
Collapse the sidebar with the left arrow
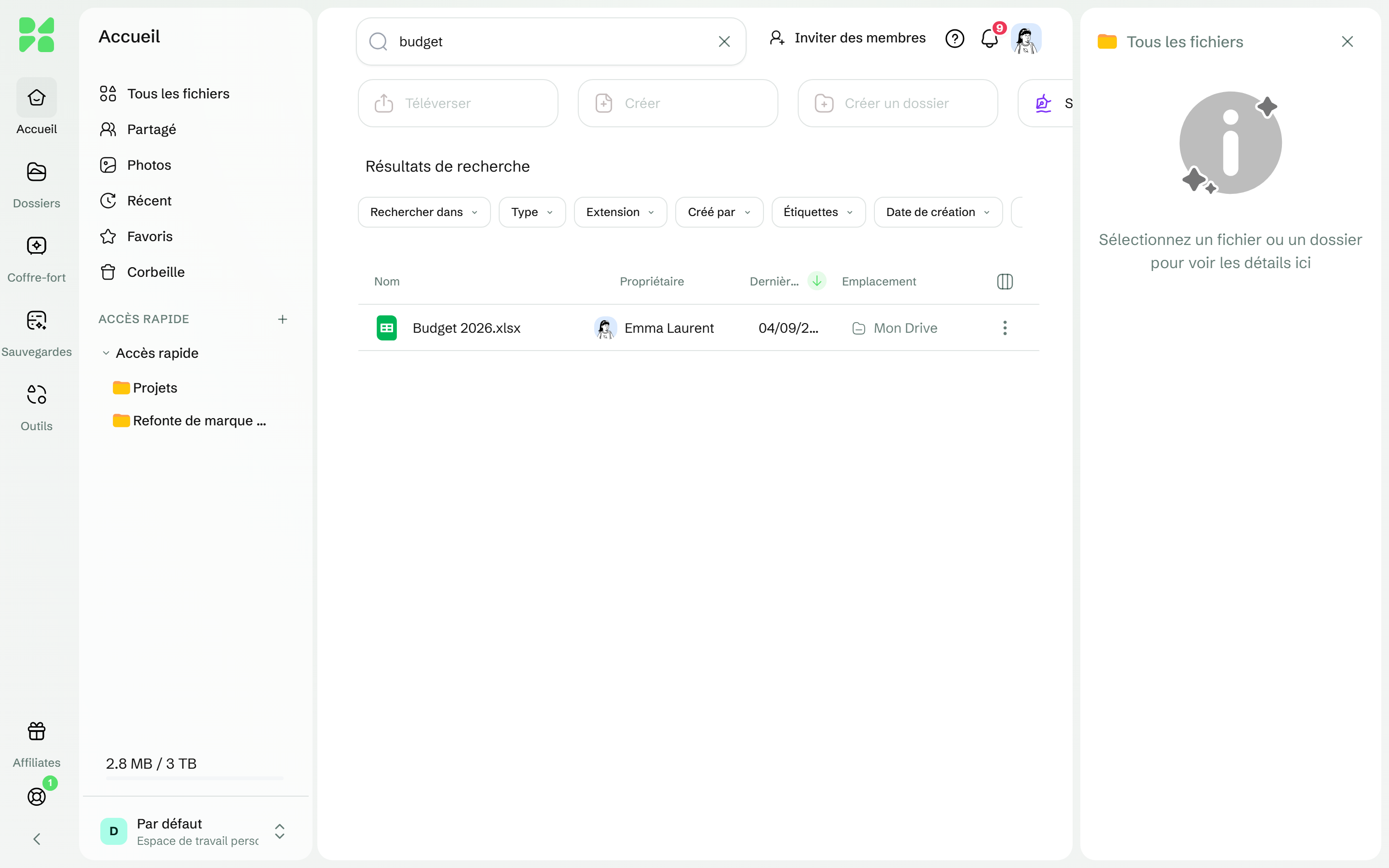click(x=36, y=839)
